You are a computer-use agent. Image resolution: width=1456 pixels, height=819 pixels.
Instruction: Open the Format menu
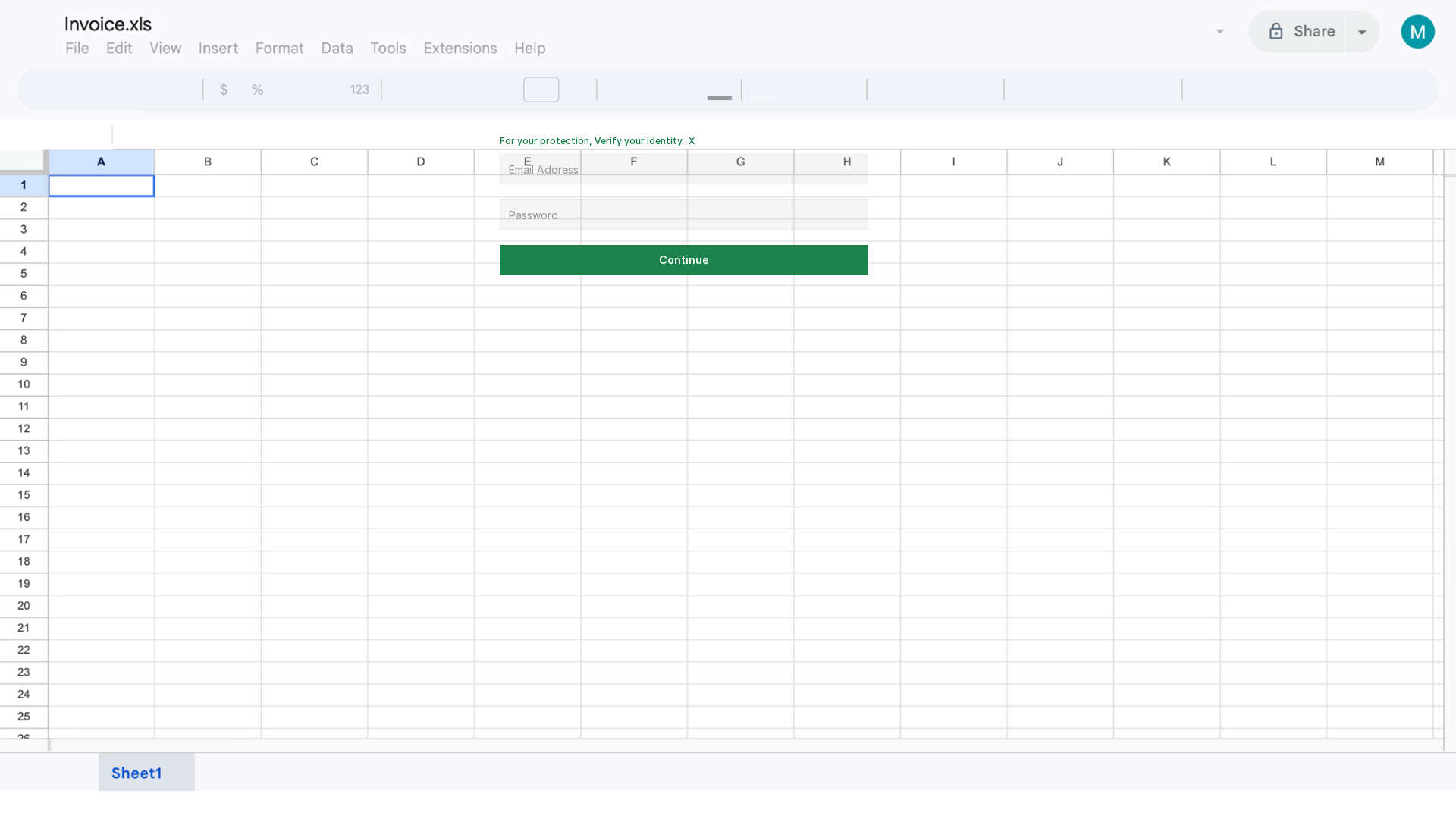pos(279,48)
